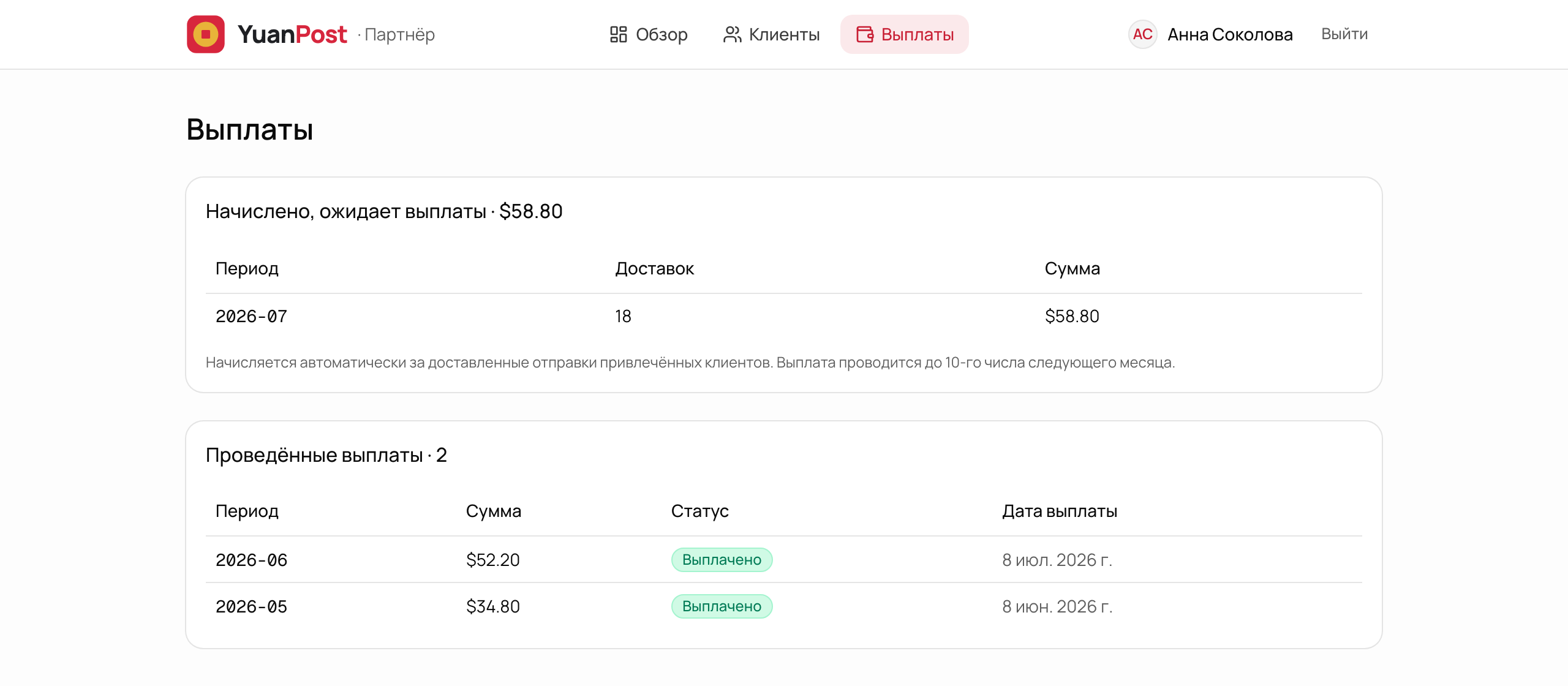The width and height of the screenshot is (1568, 686).
Task: Click the AC user avatar
Action: point(1142,34)
